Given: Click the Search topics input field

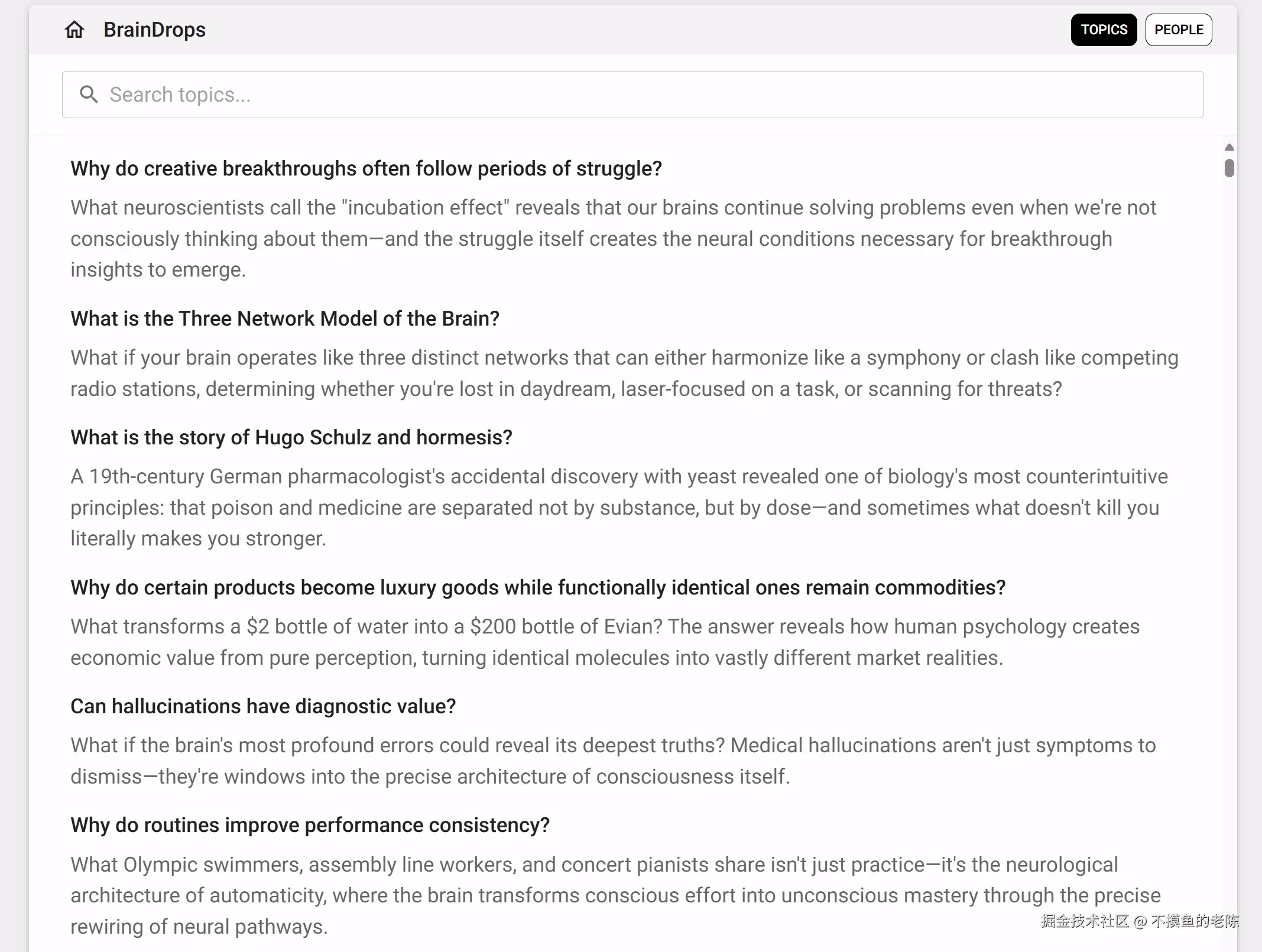Looking at the screenshot, I should click(x=632, y=95).
